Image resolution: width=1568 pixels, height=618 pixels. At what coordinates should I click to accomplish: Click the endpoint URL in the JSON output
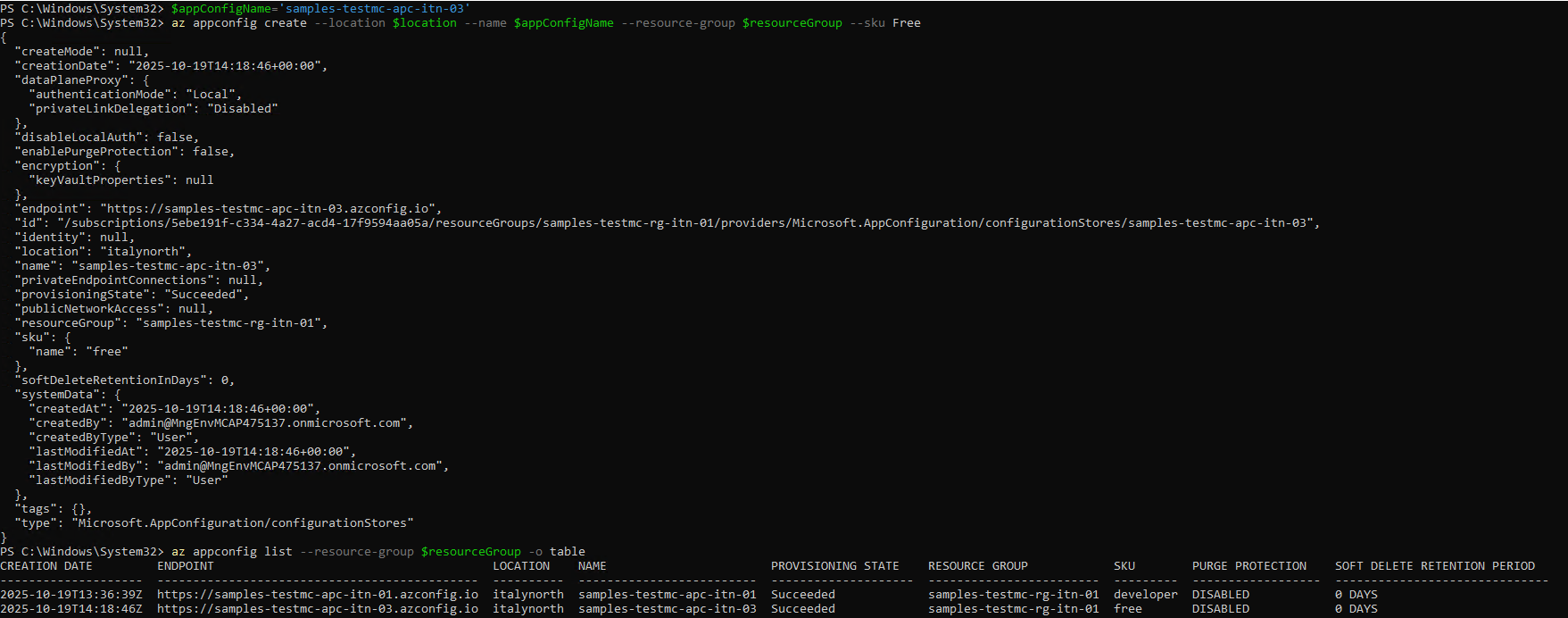coord(267,209)
